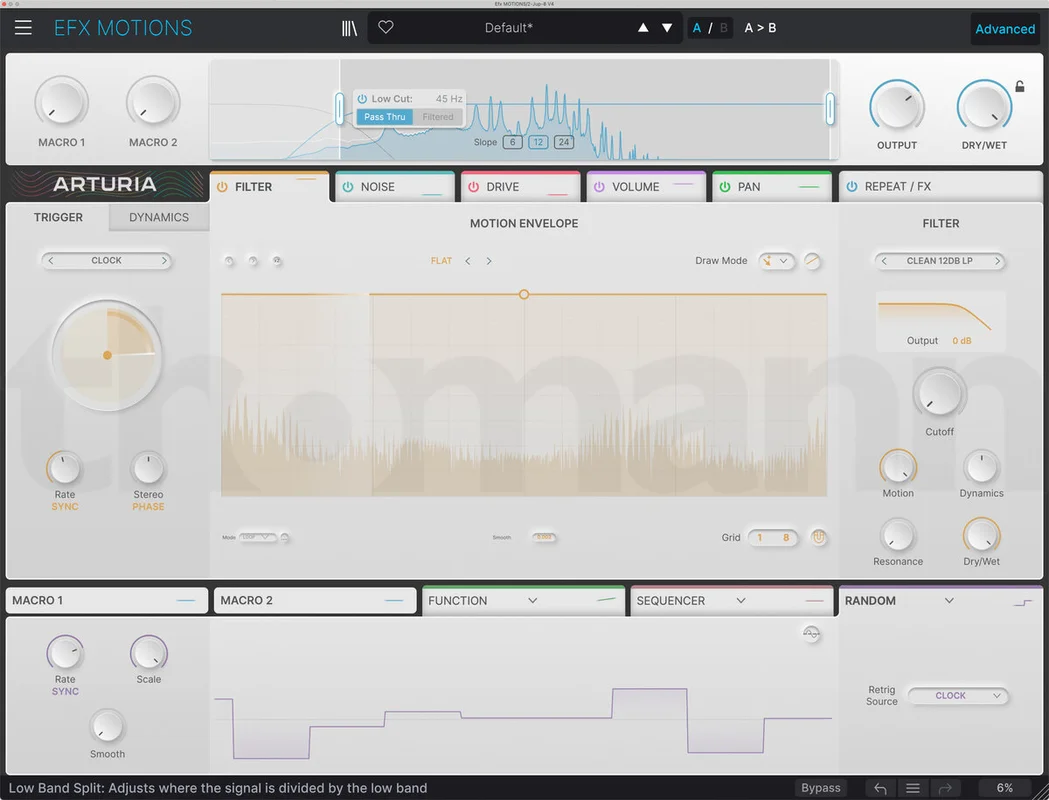
Task: Click the Cutoff knob
Action: [939, 393]
